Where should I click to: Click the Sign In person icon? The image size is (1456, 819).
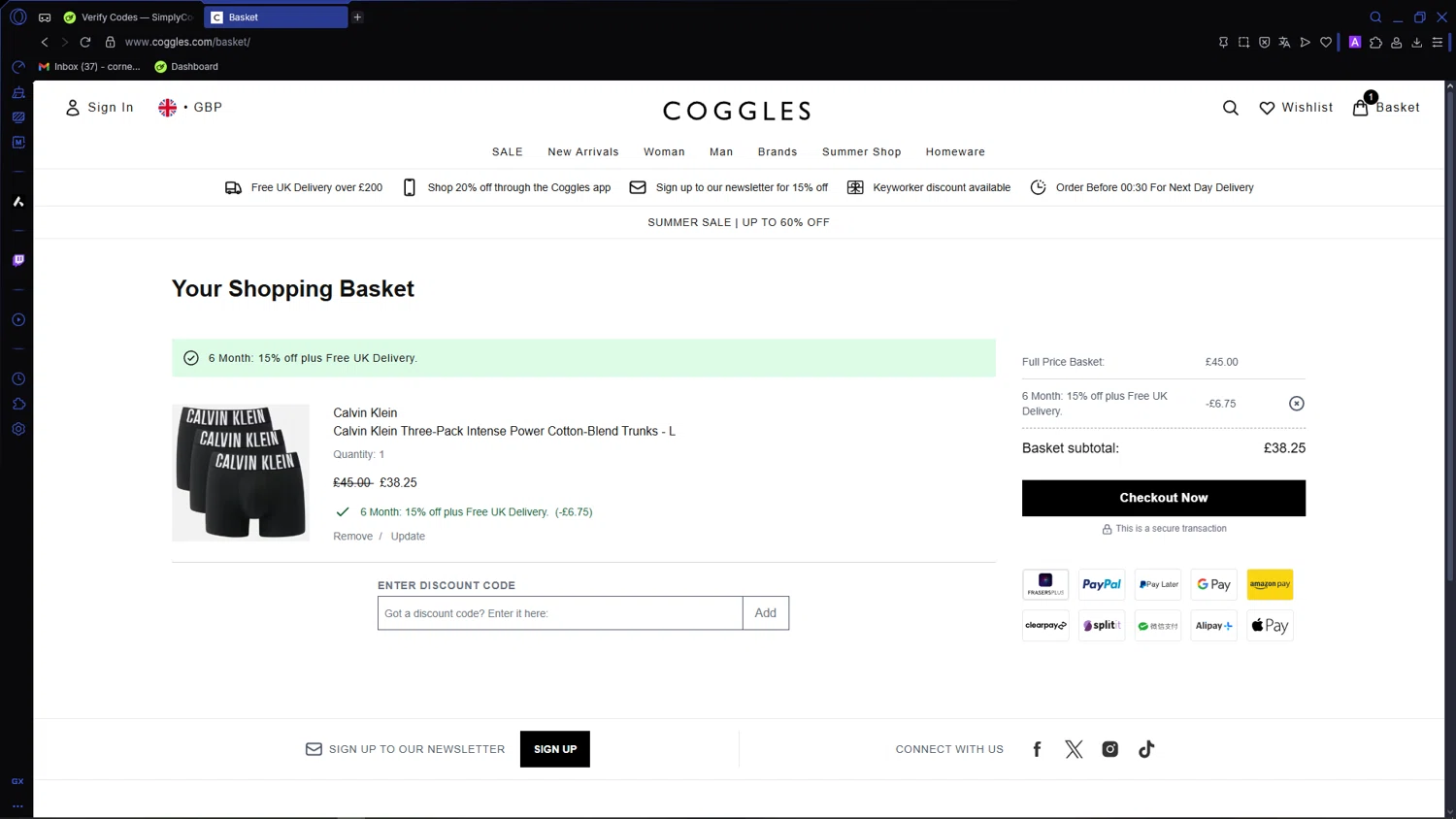click(73, 108)
